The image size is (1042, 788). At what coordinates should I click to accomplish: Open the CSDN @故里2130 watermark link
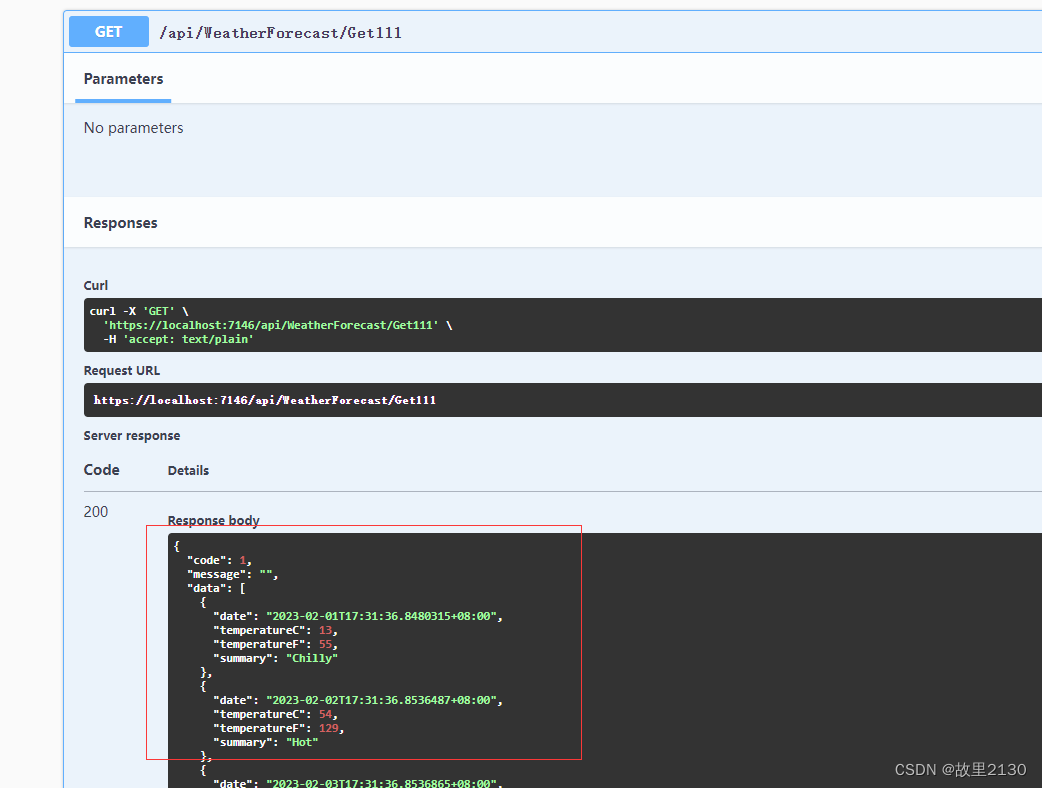(x=962, y=770)
